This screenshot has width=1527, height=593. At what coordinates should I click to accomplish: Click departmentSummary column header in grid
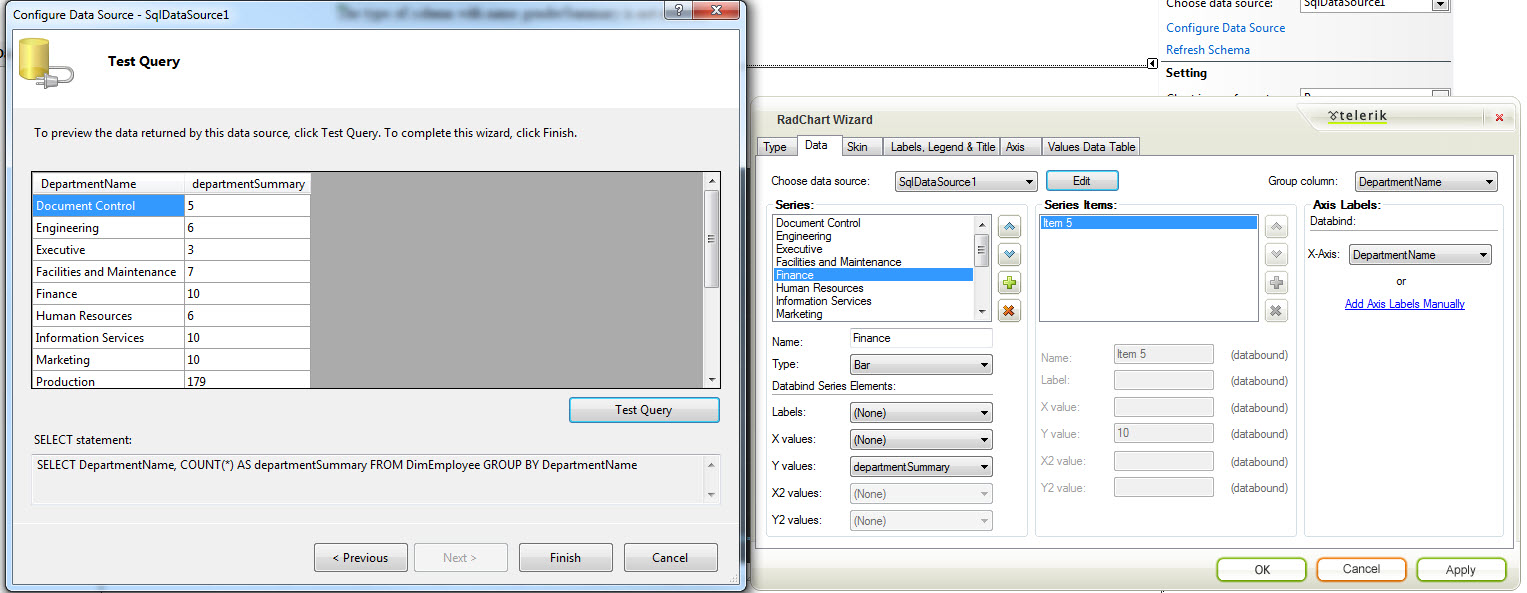[x=247, y=184]
